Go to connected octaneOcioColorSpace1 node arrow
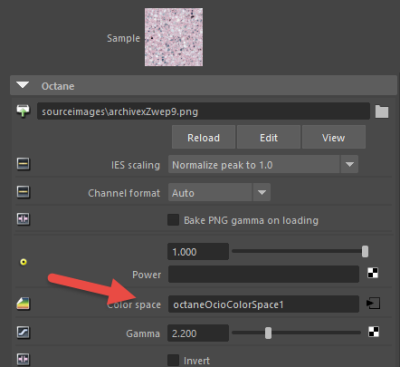The width and height of the screenshot is (400, 367). coord(373,303)
